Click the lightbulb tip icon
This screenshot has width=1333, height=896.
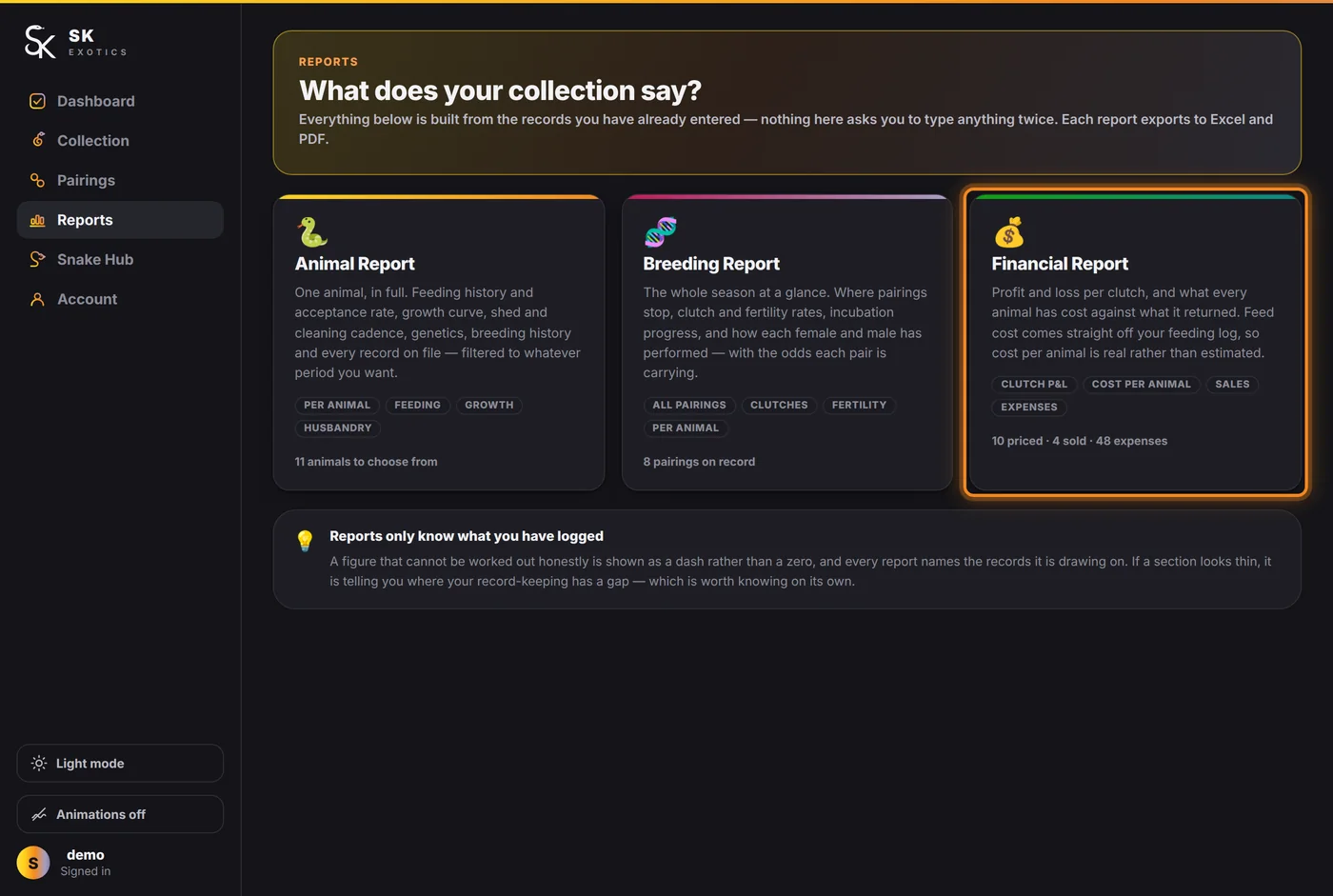(x=305, y=541)
